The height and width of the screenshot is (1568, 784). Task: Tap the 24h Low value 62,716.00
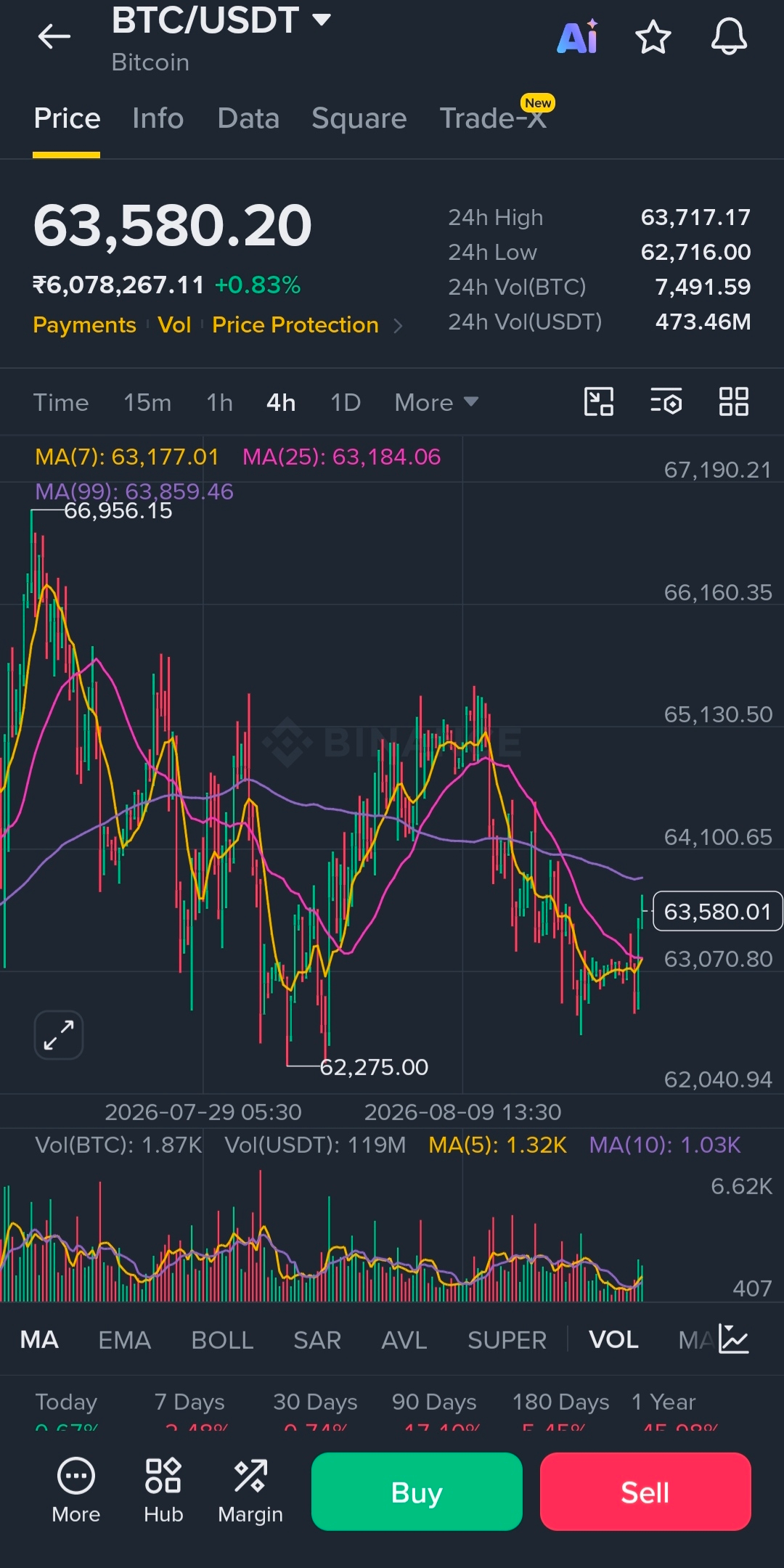[x=695, y=252]
